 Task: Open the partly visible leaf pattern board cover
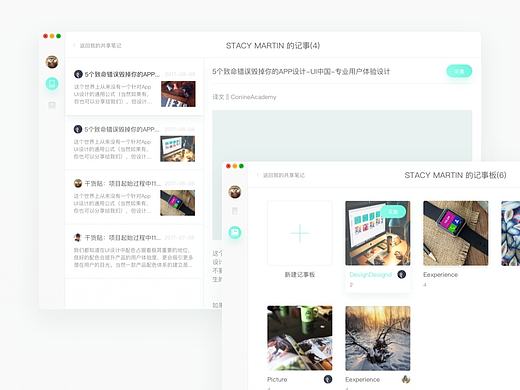tap(511, 233)
